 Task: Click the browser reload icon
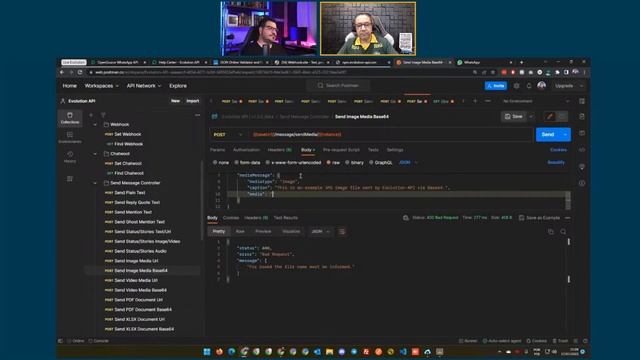pyautogui.click(x=80, y=72)
